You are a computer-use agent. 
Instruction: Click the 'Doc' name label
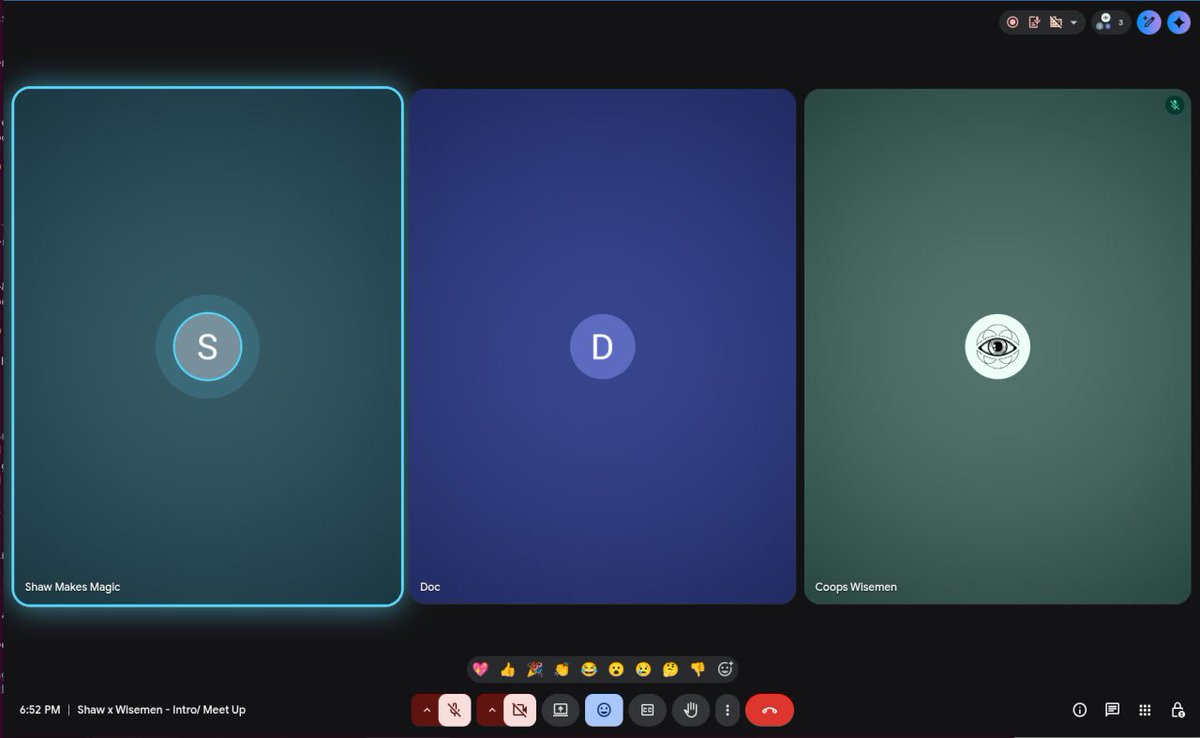(430, 587)
